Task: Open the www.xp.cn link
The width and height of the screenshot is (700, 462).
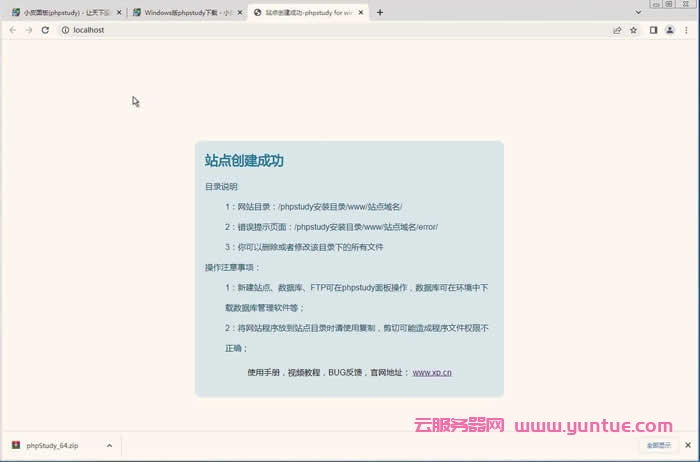Action: point(432,372)
